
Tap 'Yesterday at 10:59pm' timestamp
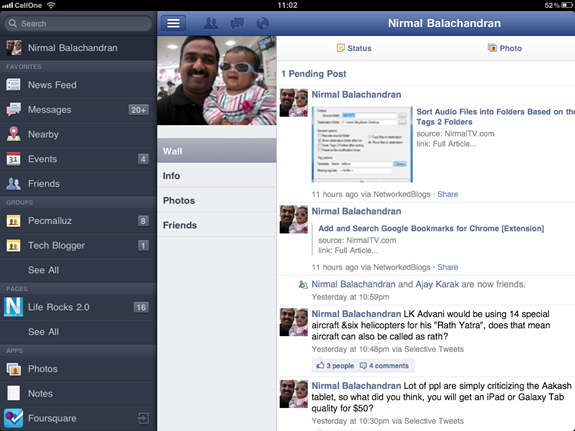click(x=350, y=297)
